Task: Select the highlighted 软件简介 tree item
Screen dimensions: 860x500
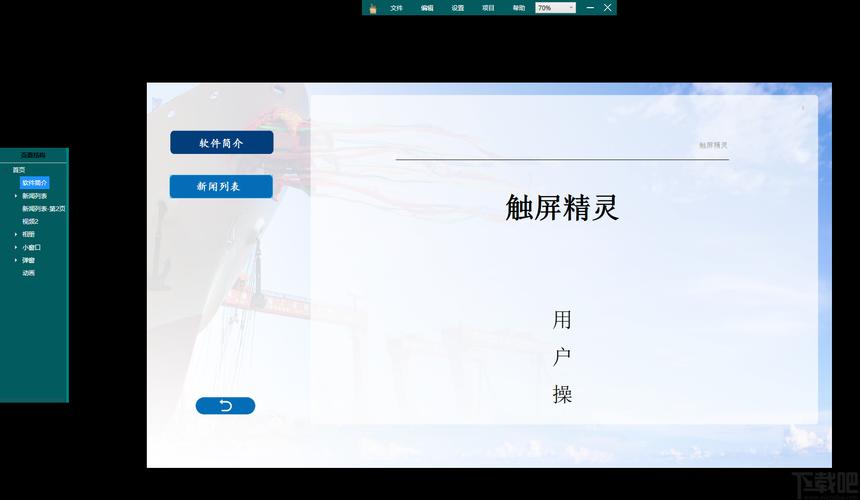Action: [x=35, y=183]
